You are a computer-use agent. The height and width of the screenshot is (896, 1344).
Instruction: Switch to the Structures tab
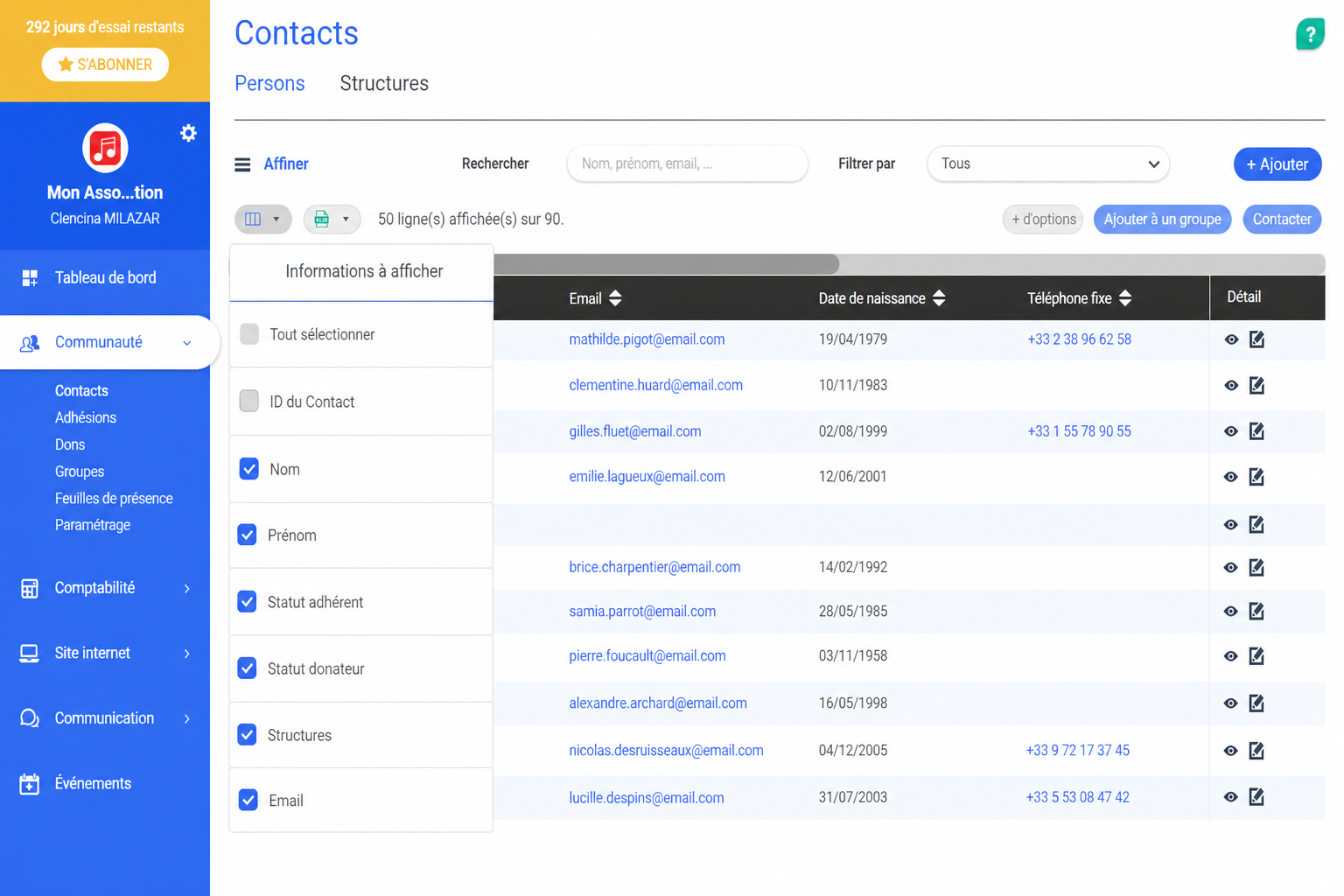coord(384,83)
